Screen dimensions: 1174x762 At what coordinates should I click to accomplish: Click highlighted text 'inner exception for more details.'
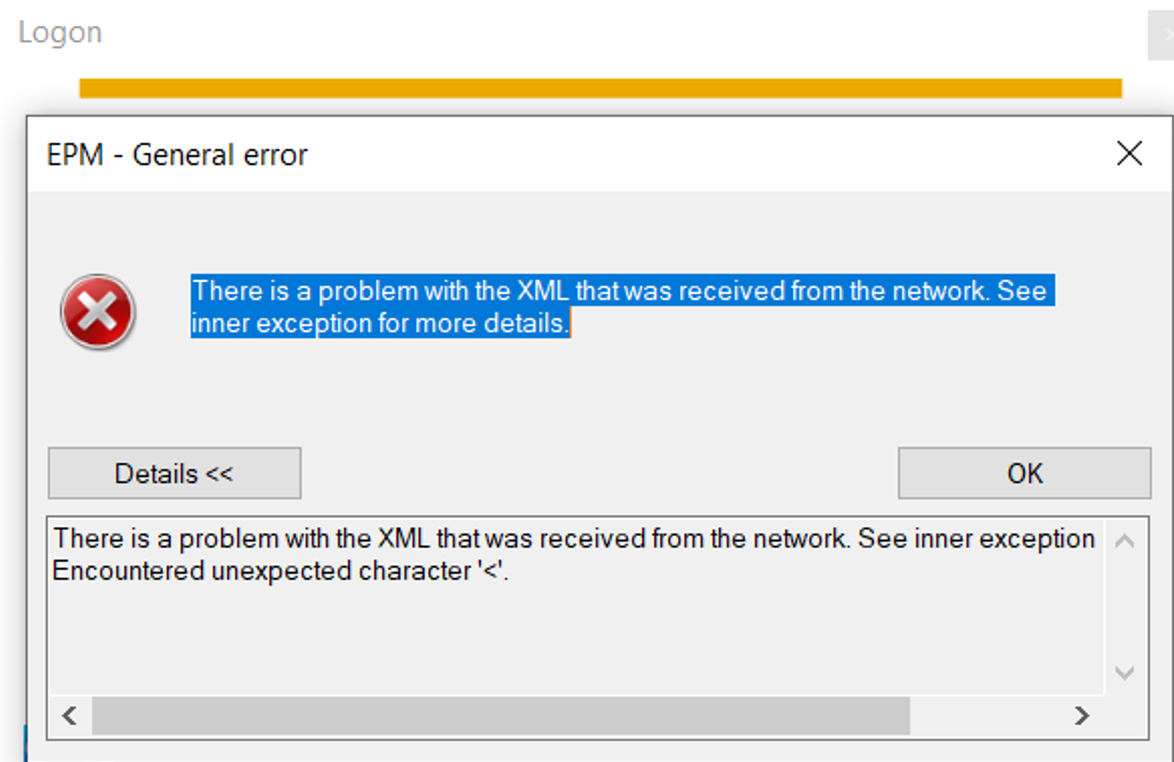click(380, 323)
